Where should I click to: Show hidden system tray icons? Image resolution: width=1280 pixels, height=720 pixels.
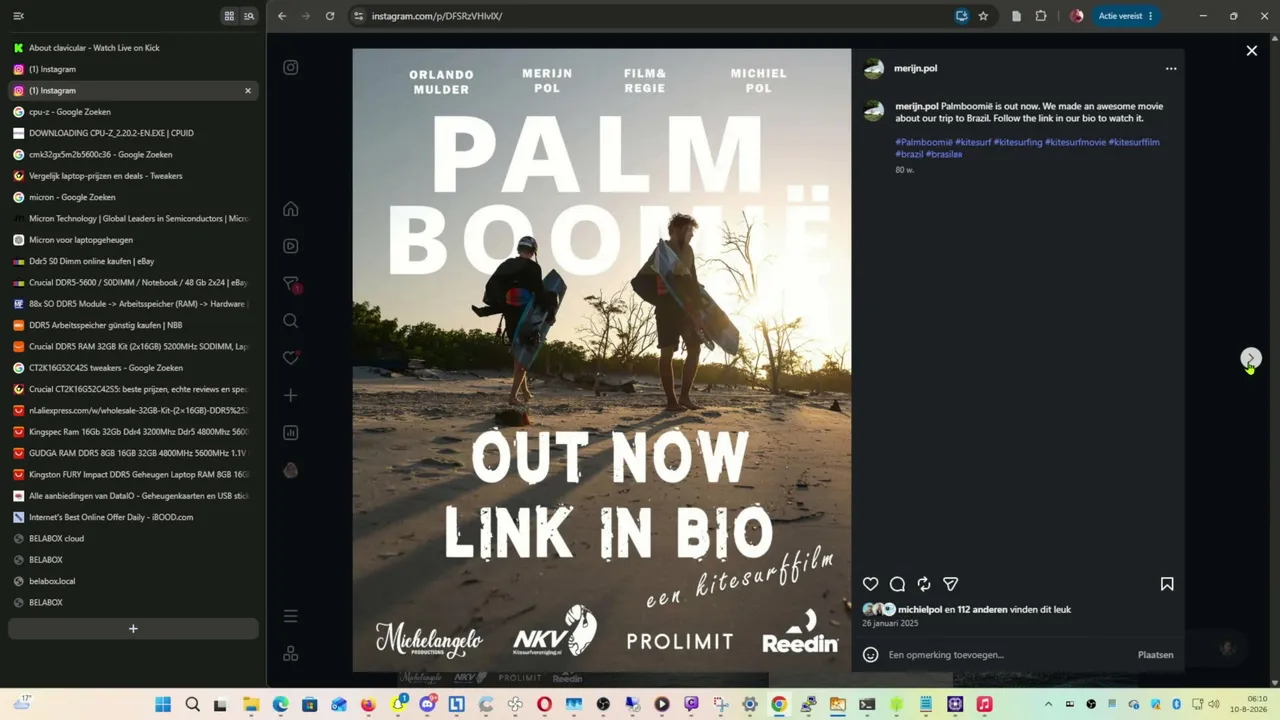(x=1048, y=705)
